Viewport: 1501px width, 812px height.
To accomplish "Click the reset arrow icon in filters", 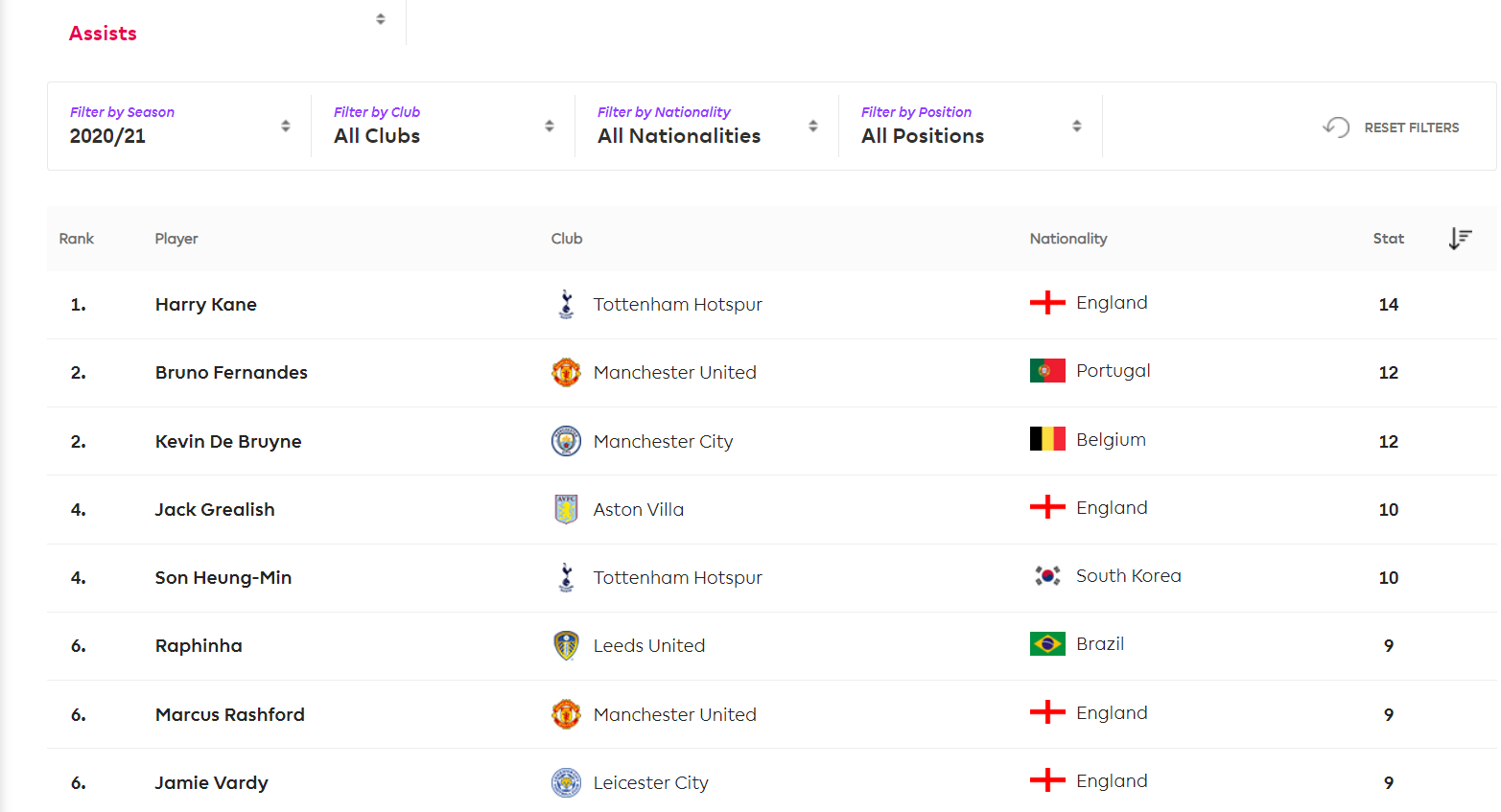I will point(1336,127).
